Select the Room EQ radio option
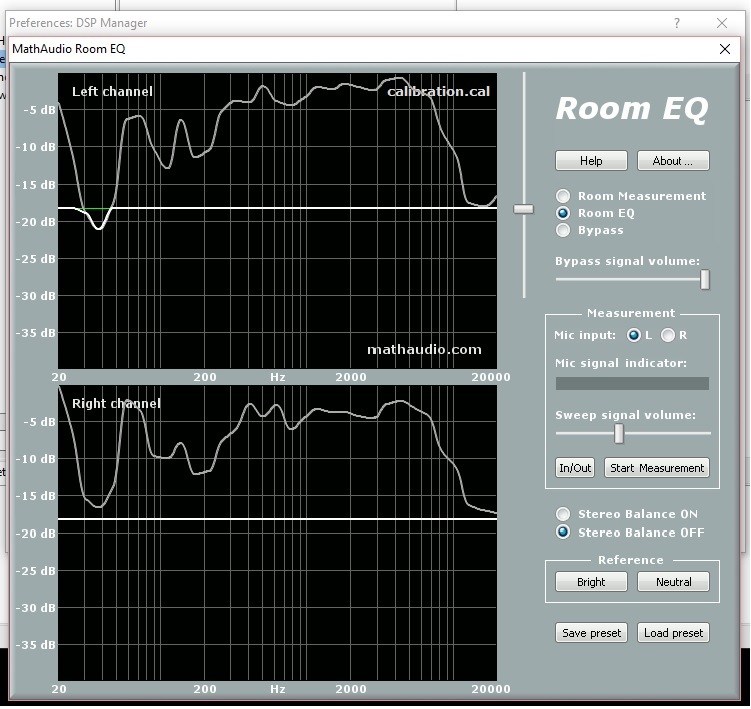Viewport: 751px width, 709px height. (564, 213)
